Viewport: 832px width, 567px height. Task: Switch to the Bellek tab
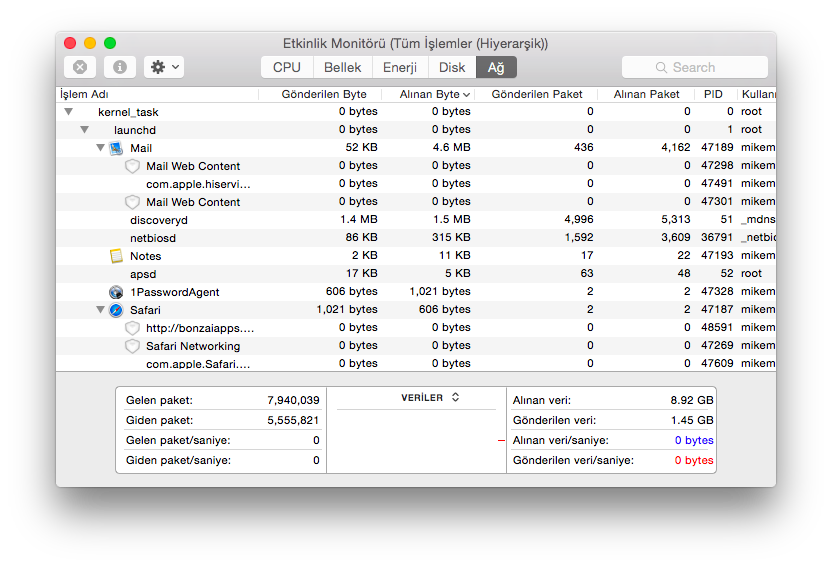coord(343,67)
